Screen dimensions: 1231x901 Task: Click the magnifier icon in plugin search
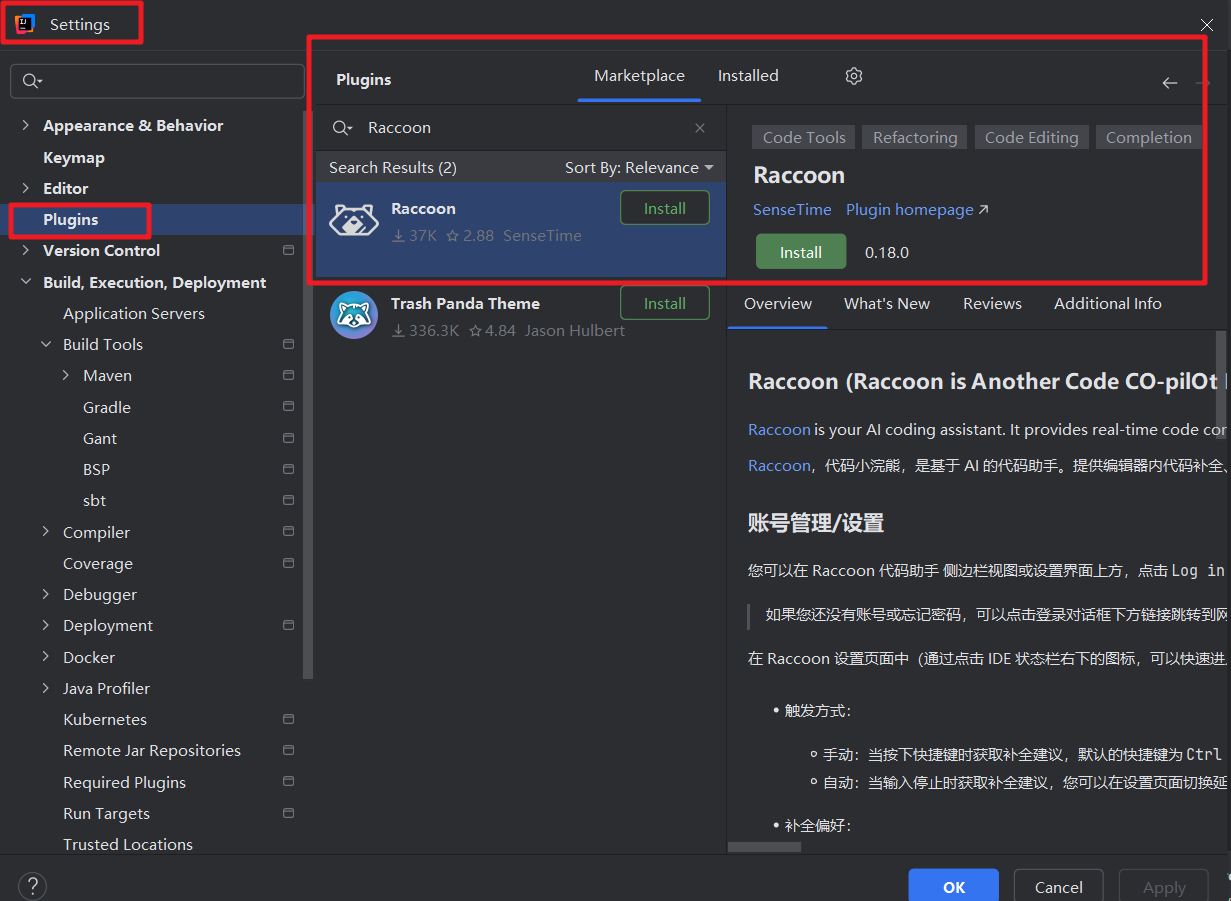point(343,128)
